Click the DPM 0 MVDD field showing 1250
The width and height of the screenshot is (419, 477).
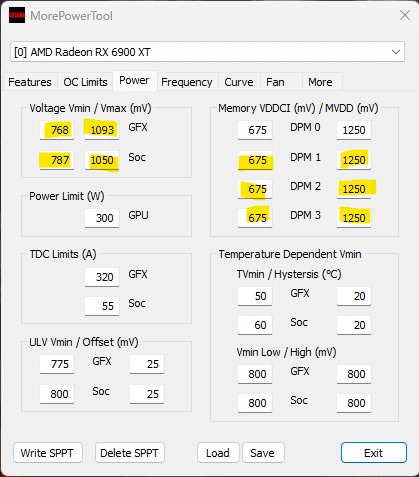click(354, 130)
